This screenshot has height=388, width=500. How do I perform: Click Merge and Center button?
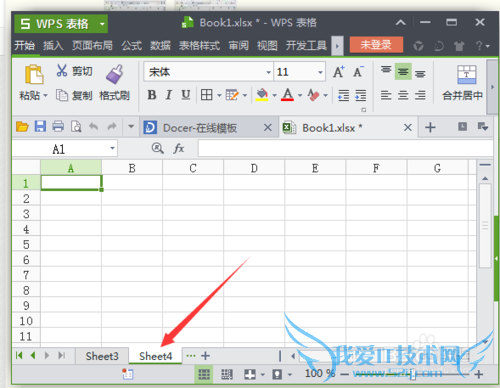[x=463, y=83]
